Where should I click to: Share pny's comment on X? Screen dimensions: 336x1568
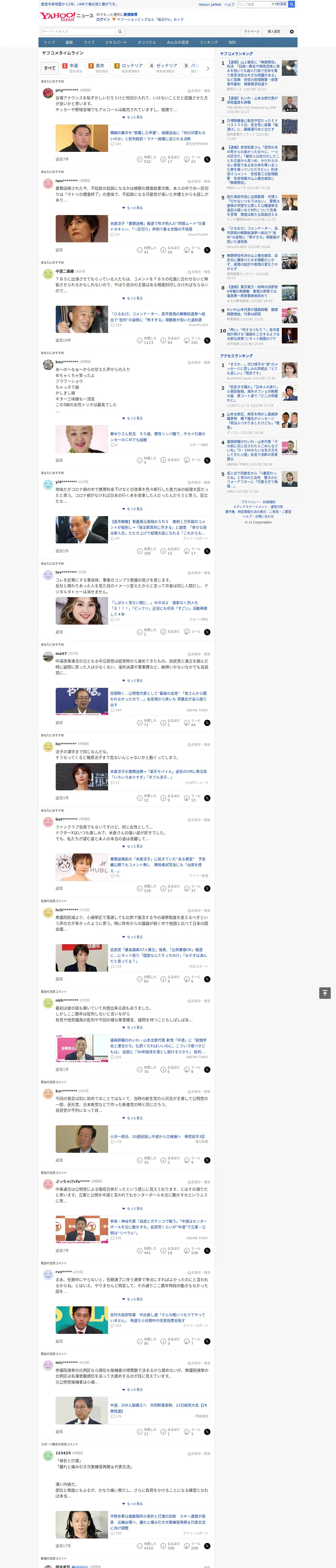click(x=207, y=159)
